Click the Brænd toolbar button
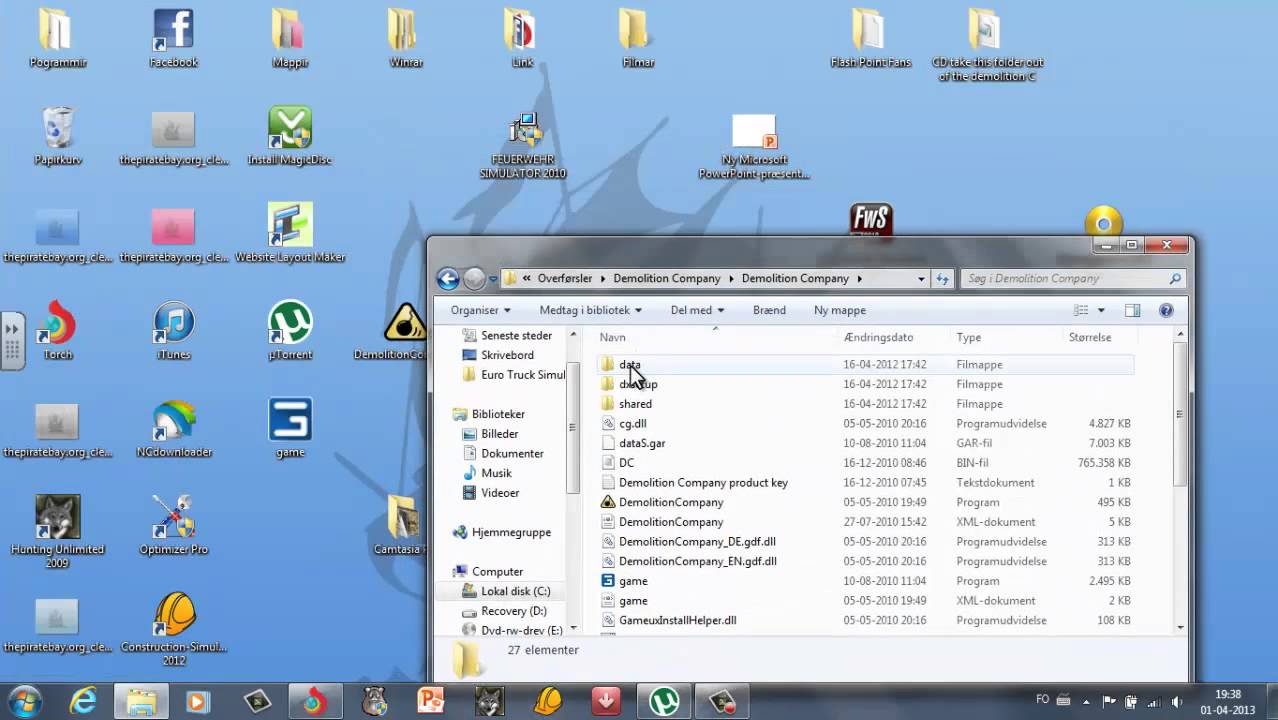This screenshot has width=1278, height=720. coord(769,310)
